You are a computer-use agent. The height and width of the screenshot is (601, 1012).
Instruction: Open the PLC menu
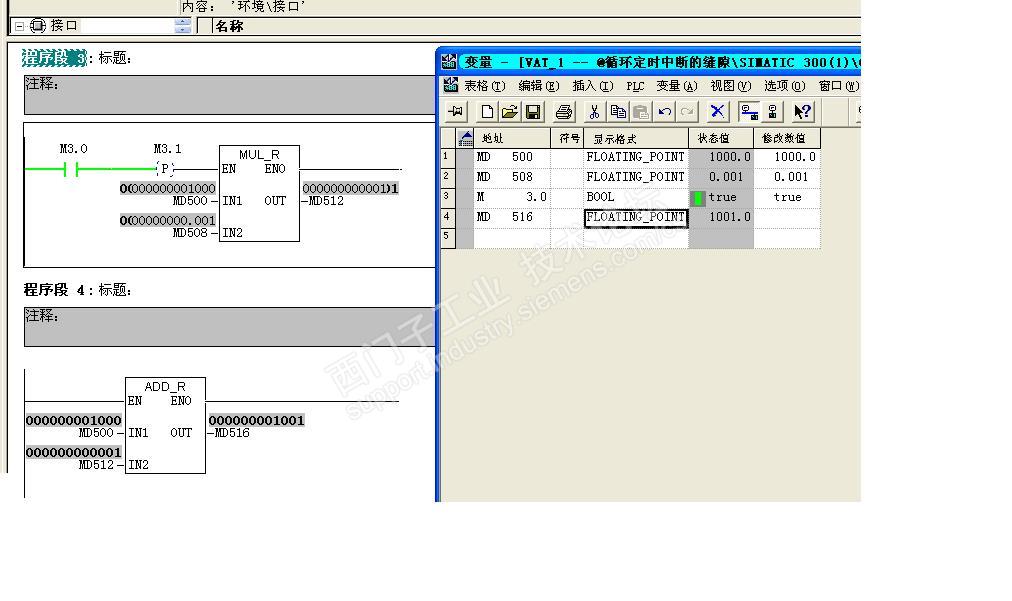(x=635, y=86)
